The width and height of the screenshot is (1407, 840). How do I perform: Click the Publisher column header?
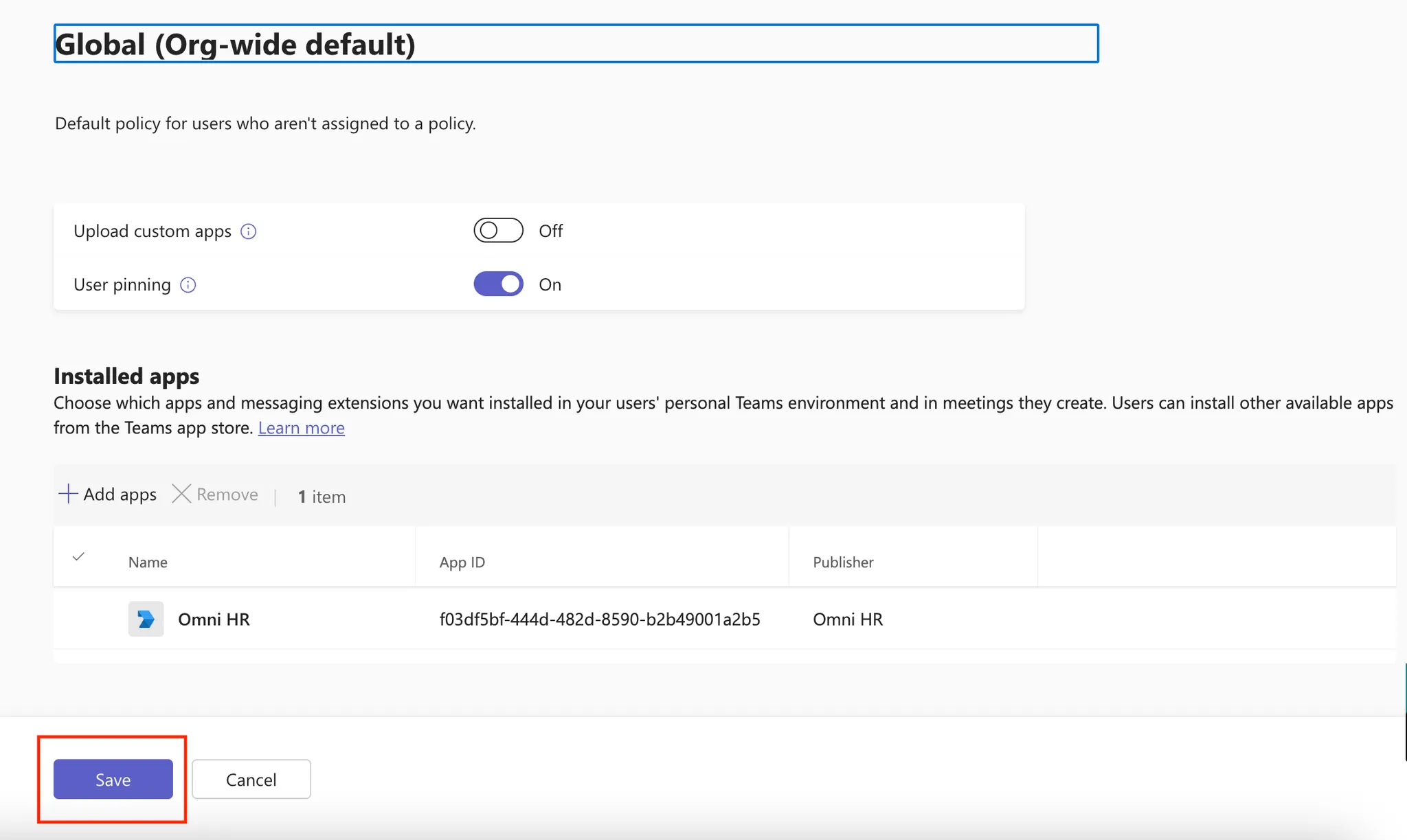[x=843, y=563]
